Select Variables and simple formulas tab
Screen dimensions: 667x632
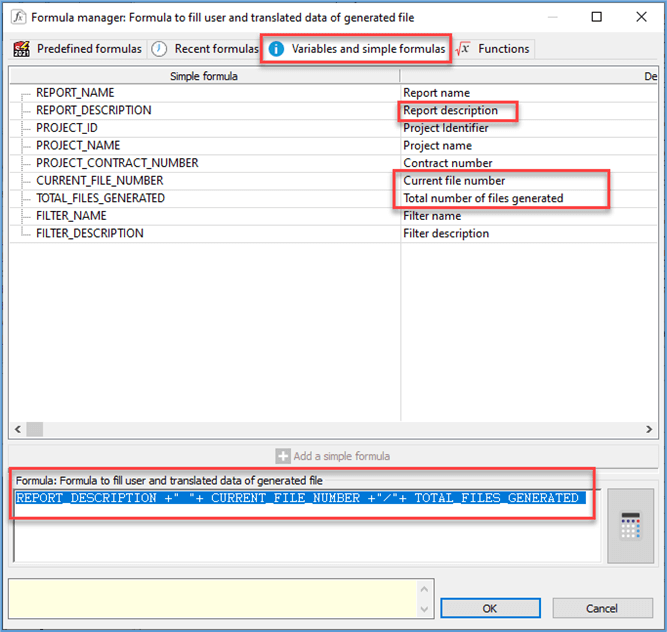(356, 49)
